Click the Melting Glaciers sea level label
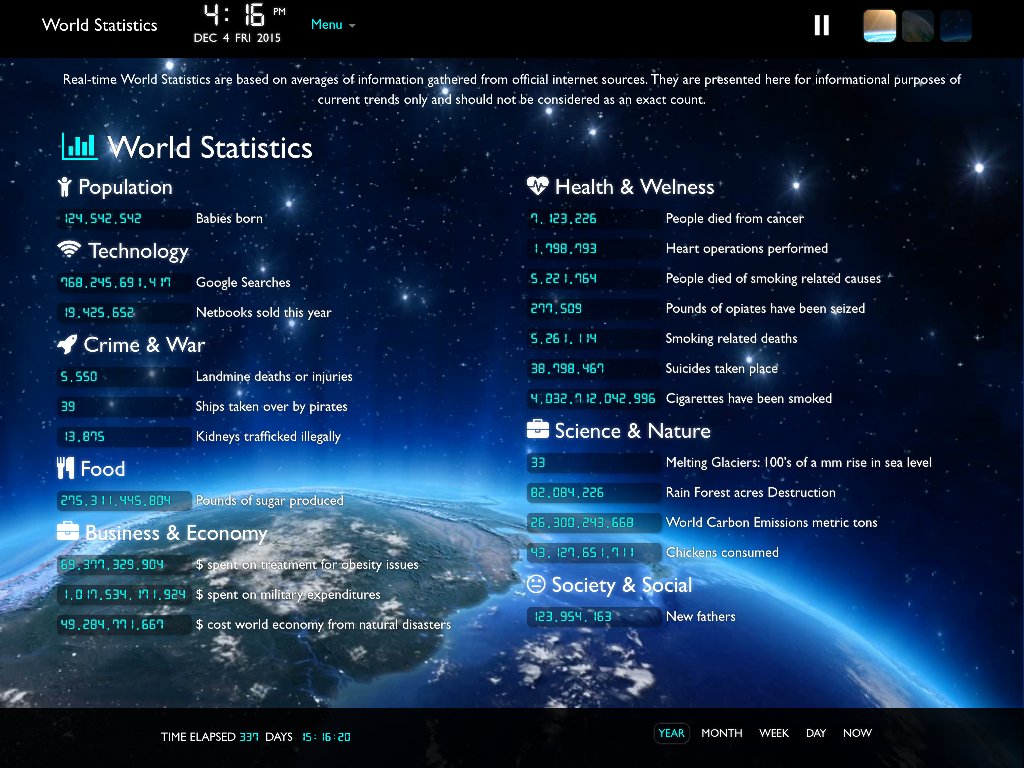The image size is (1024, 768). click(x=799, y=463)
